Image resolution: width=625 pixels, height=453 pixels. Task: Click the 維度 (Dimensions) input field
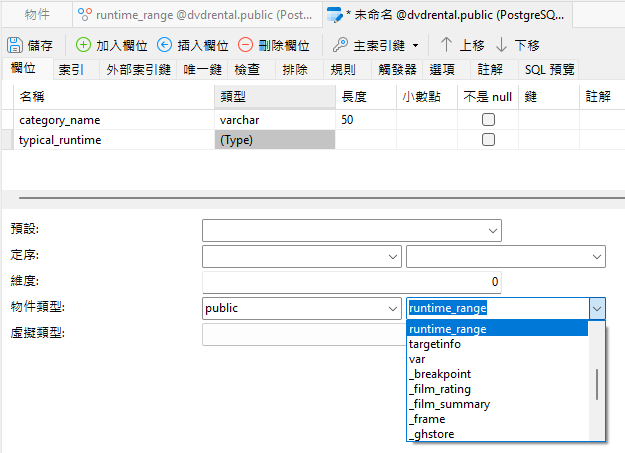coord(352,282)
